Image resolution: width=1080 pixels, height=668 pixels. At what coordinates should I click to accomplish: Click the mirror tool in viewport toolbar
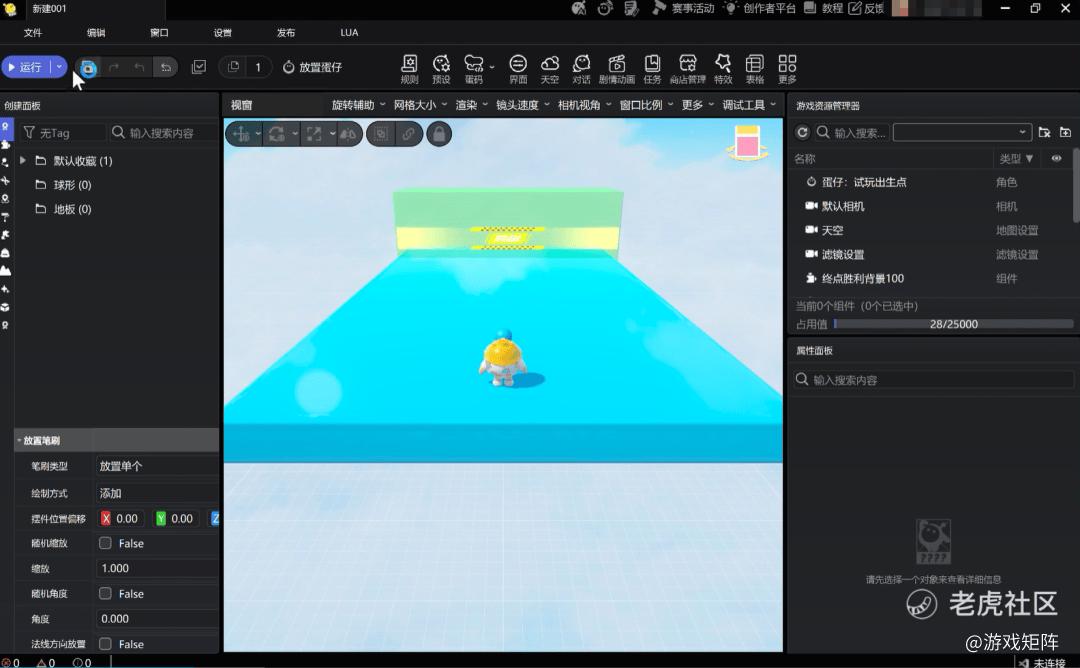click(349, 134)
